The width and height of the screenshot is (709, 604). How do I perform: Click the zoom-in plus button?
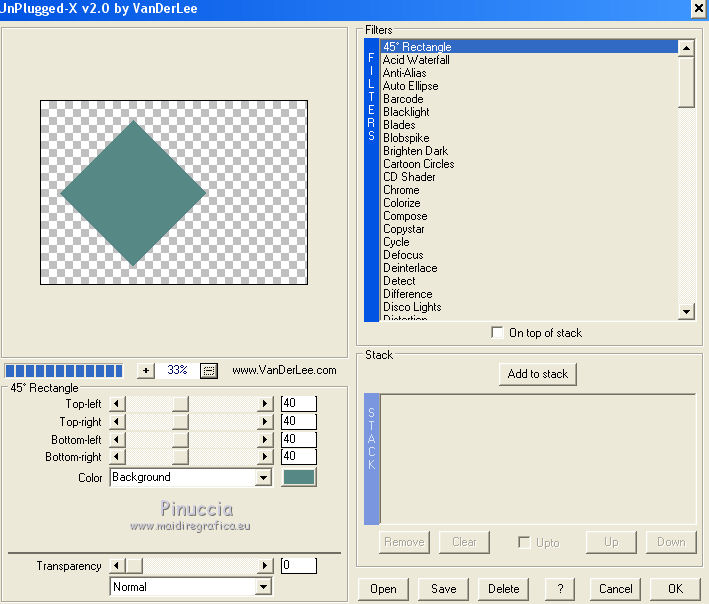click(x=146, y=371)
